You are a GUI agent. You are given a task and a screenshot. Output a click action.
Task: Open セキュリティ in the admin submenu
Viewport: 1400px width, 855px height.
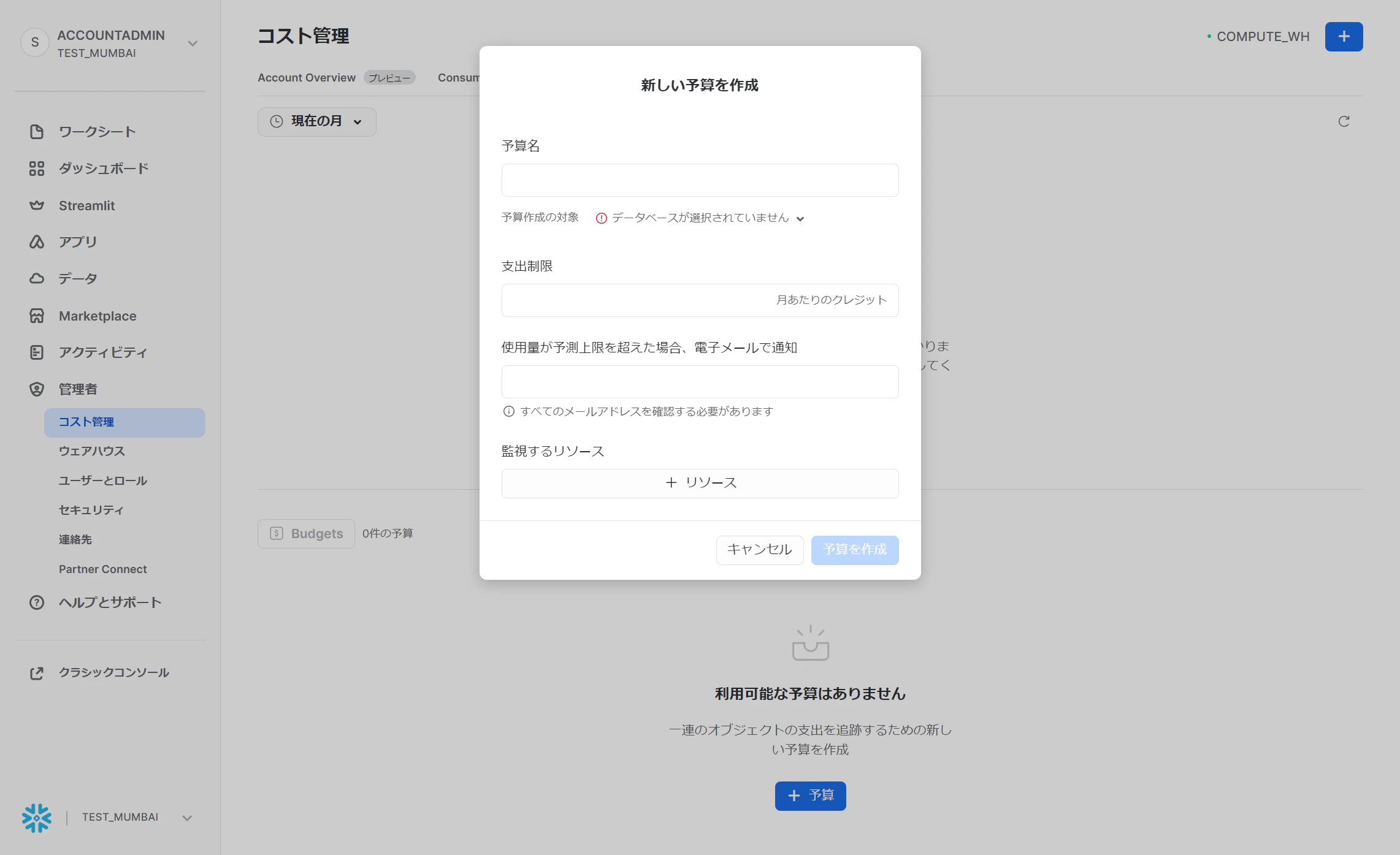[91, 510]
